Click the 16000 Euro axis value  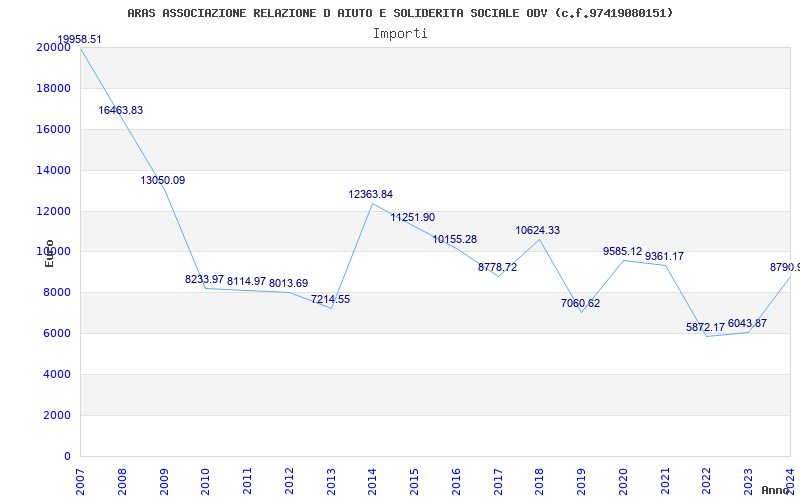click(x=53, y=129)
